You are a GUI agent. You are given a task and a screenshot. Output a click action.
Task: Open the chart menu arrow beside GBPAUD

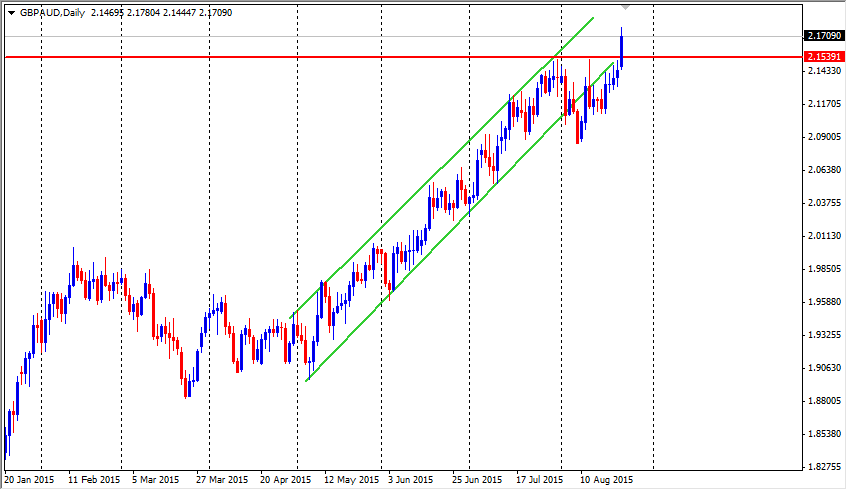pyautogui.click(x=11, y=13)
